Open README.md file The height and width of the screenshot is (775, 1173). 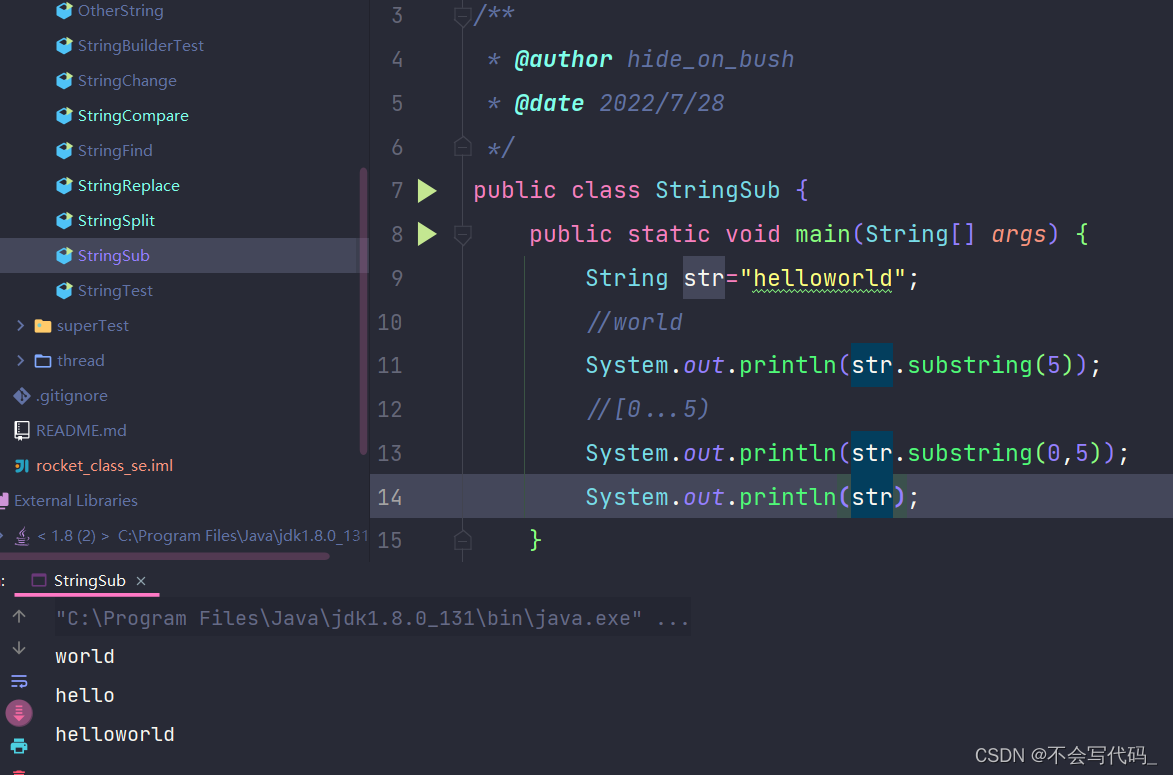(82, 430)
